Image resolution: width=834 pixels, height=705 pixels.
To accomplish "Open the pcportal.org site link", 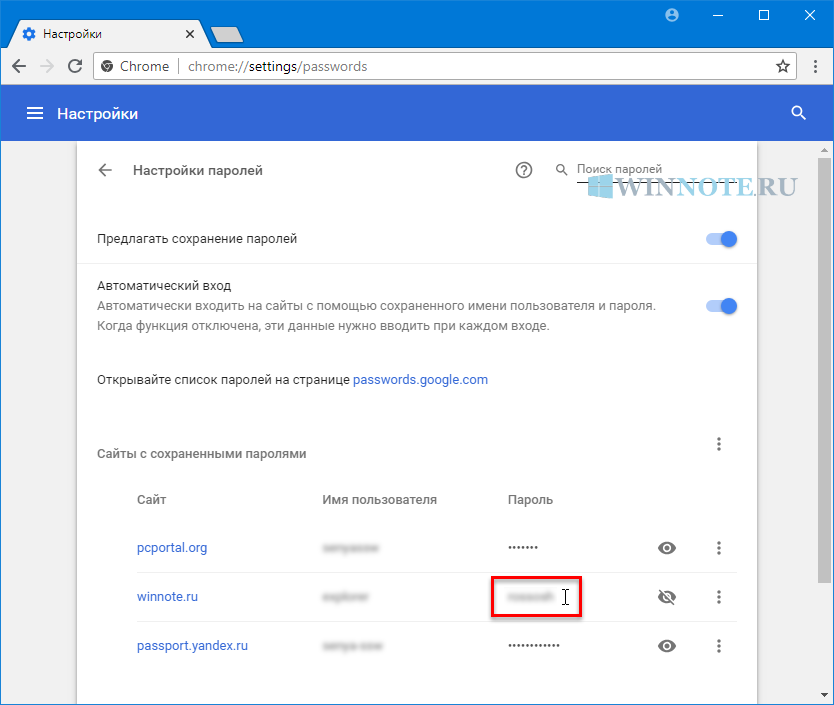I will pyautogui.click(x=172, y=548).
